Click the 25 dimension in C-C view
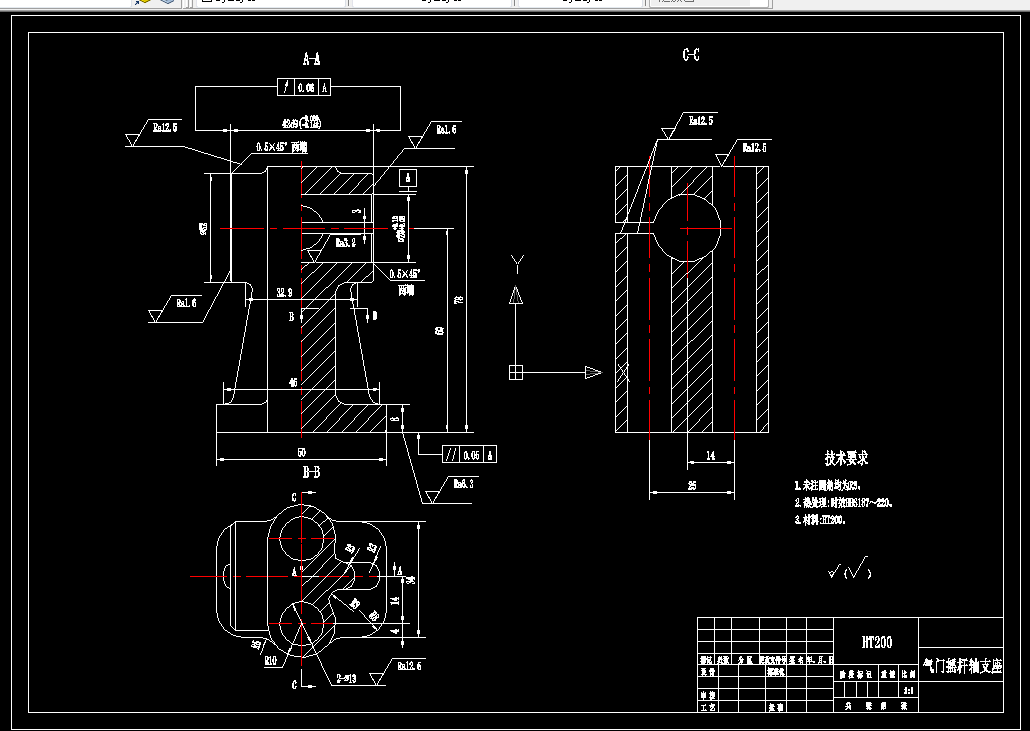 point(692,486)
